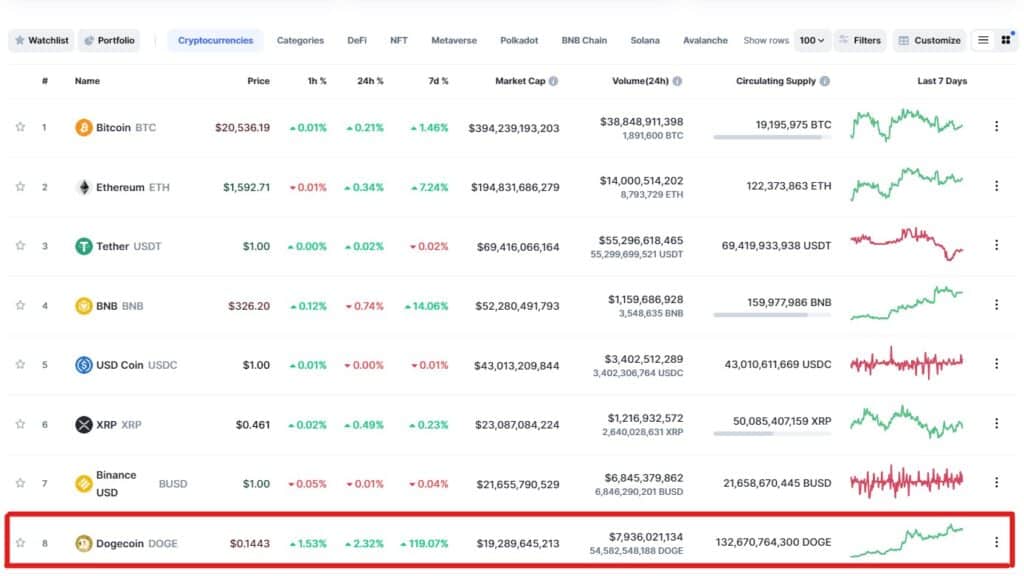Open Binance USD row three-dot menu

(996, 482)
